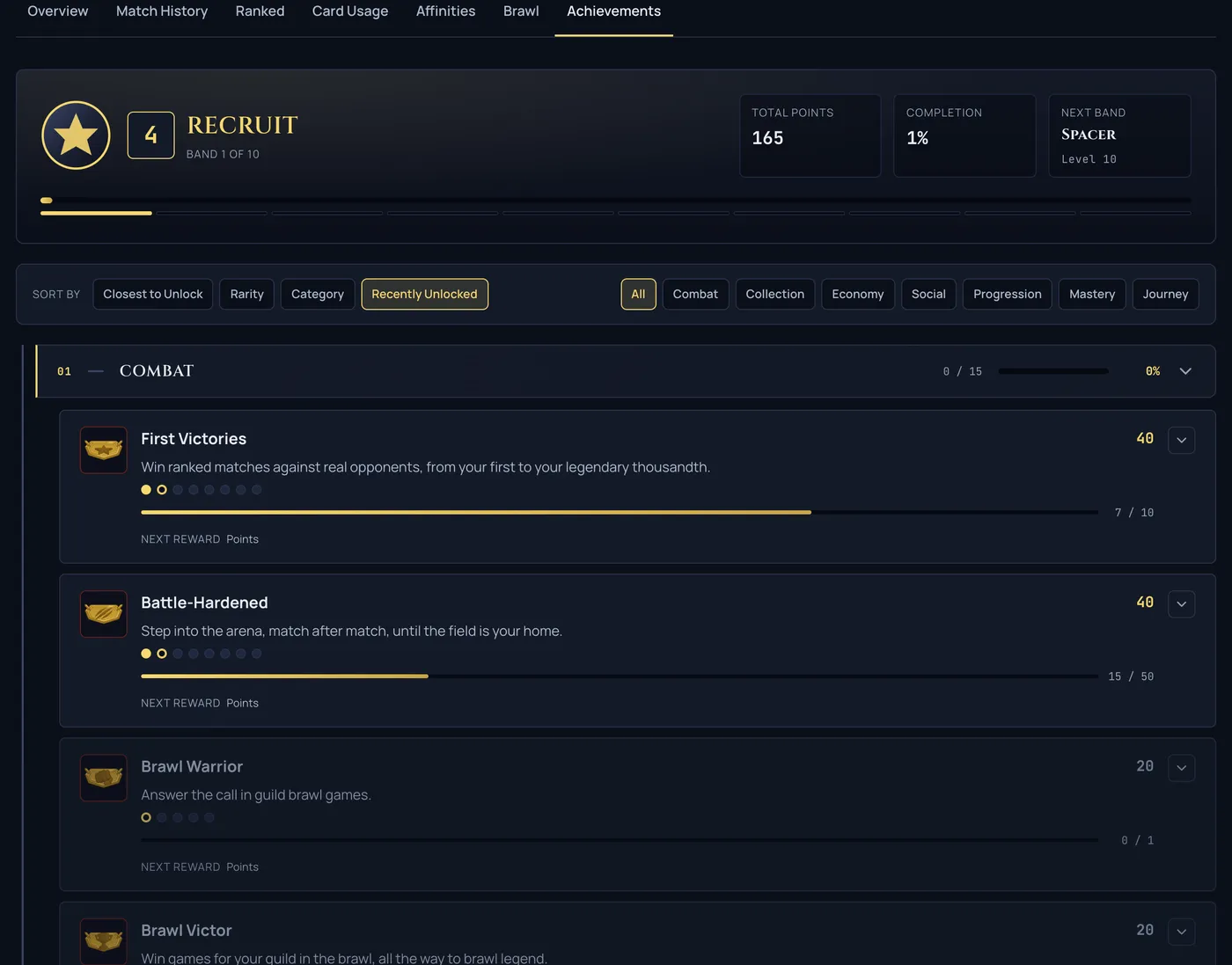The height and width of the screenshot is (965, 1232).
Task: Expand the Brawl Warrior achievement details
Action: [1181, 767]
